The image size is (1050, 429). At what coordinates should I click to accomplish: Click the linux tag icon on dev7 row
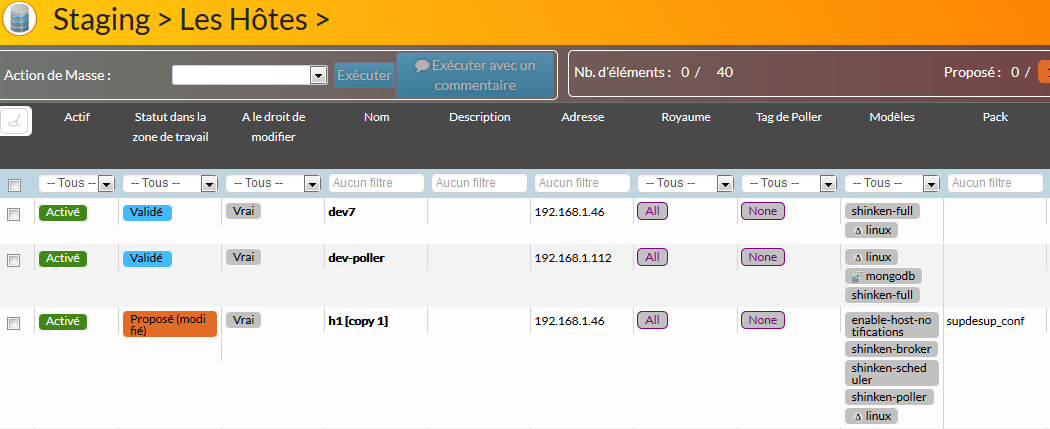[x=857, y=230]
